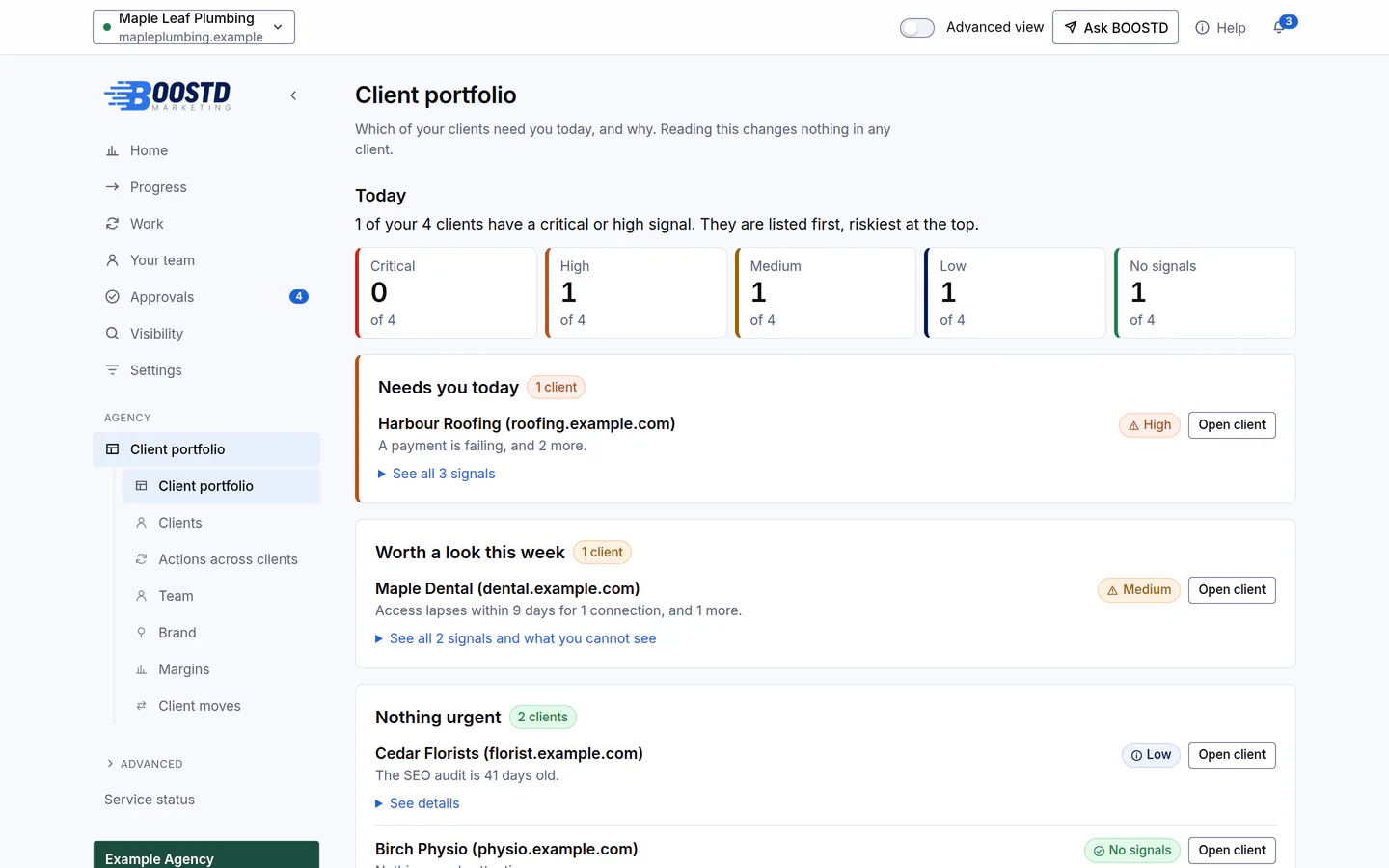This screenshot has width=1389, height=868.
Task: Open the Service status page
Action: (x=150, y=800)
